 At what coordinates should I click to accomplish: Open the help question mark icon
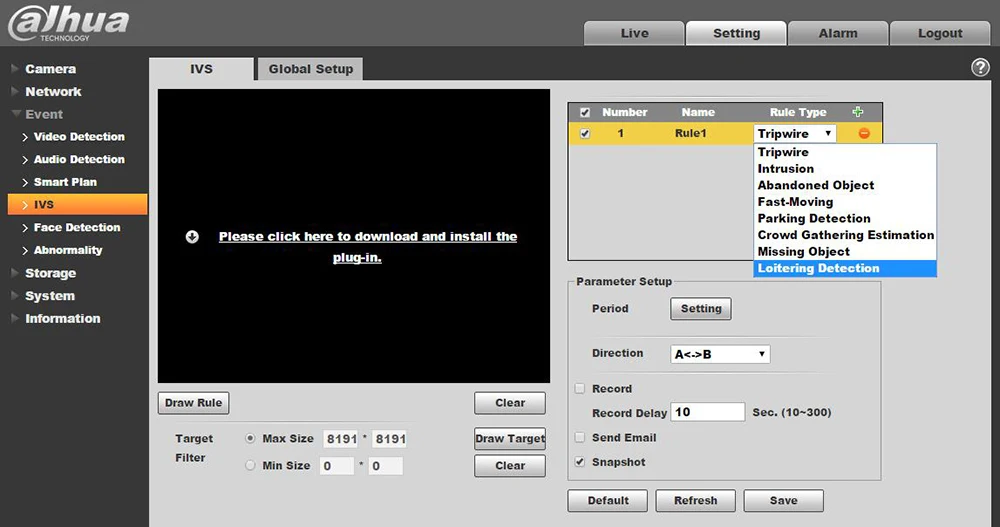click(980, 67)
